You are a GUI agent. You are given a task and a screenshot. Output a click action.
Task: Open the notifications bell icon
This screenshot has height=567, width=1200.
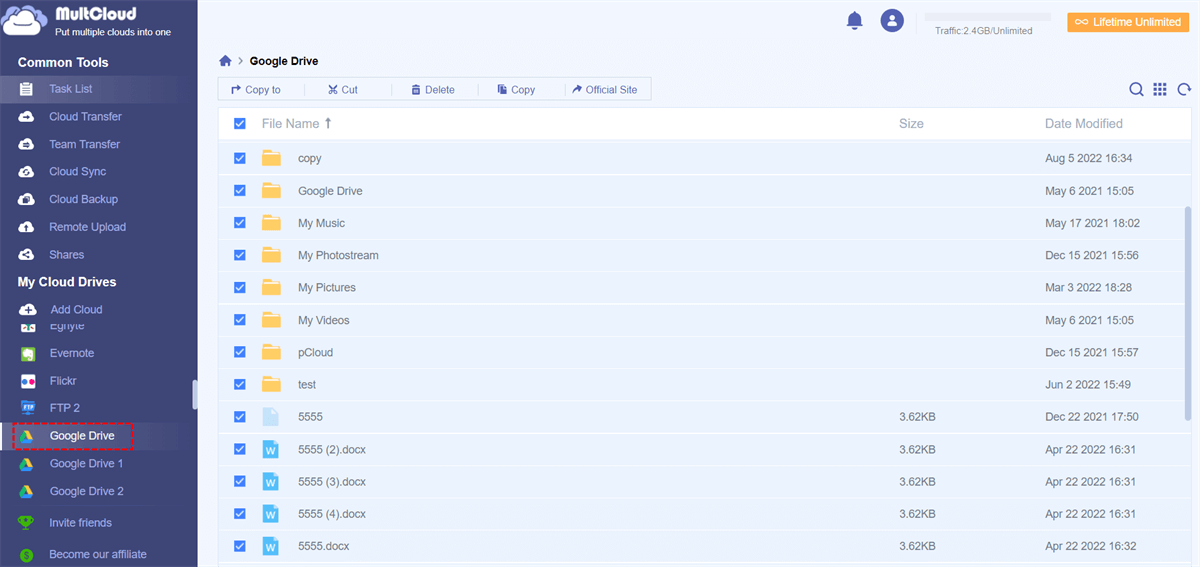[854, 20]
